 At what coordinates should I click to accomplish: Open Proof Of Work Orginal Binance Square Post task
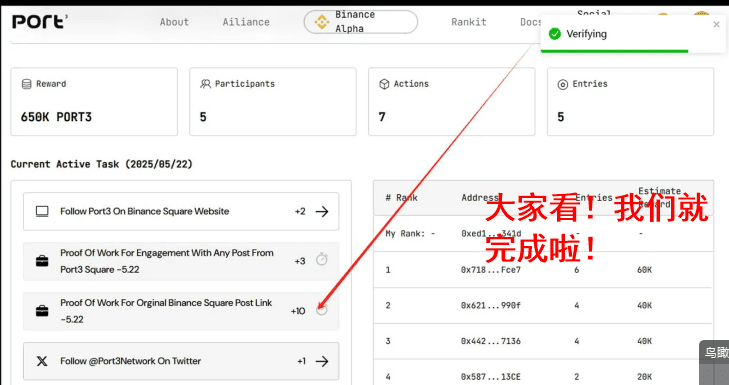(x=181, y=311)
